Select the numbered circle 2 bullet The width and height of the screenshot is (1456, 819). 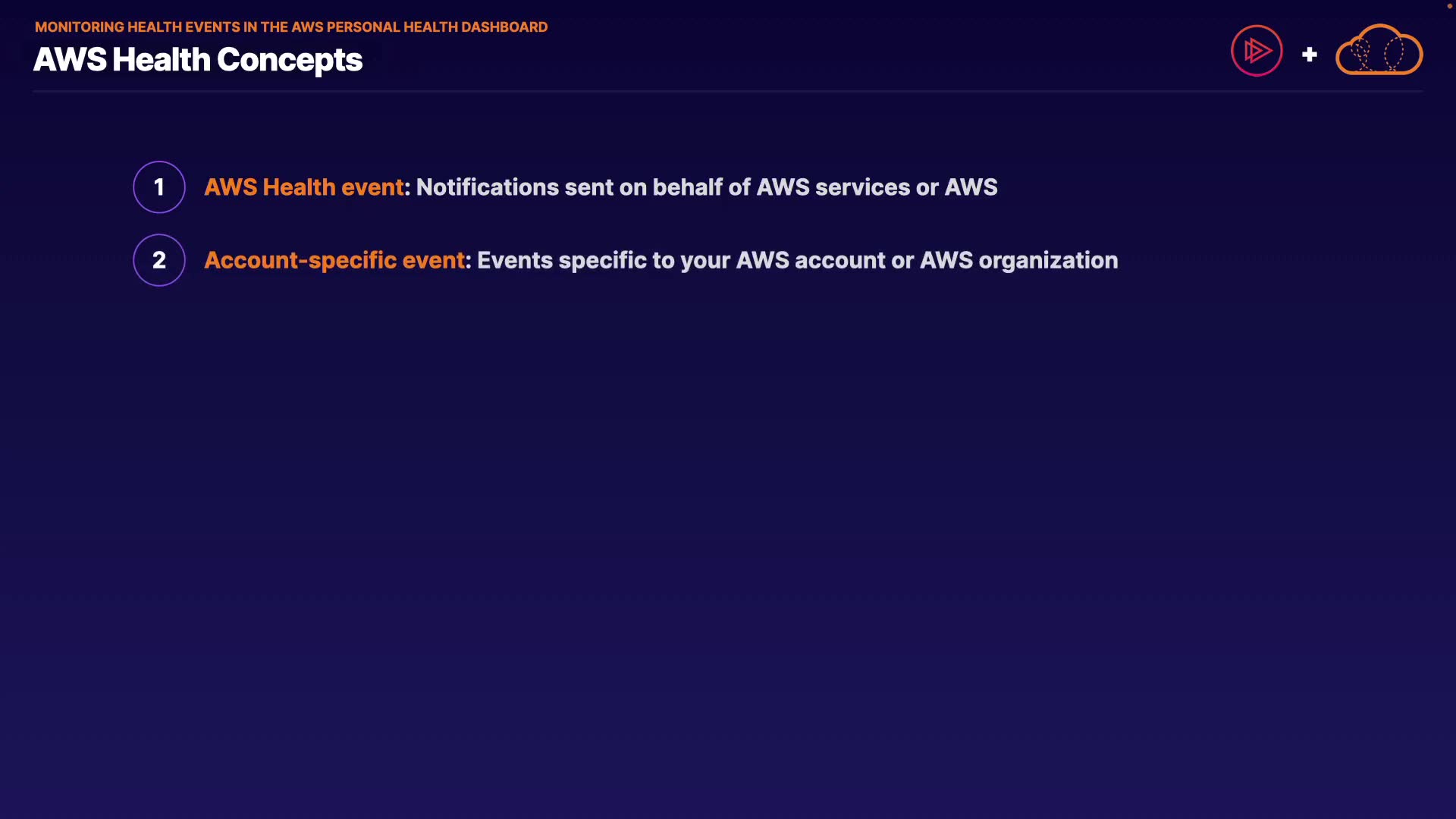[159, 260]
